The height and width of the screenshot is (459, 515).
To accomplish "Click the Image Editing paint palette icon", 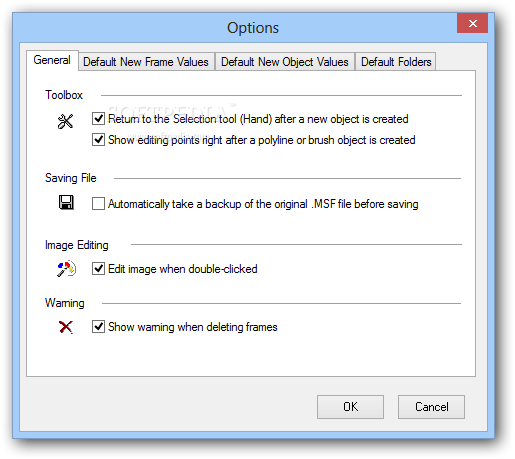I will pos(67,269).
